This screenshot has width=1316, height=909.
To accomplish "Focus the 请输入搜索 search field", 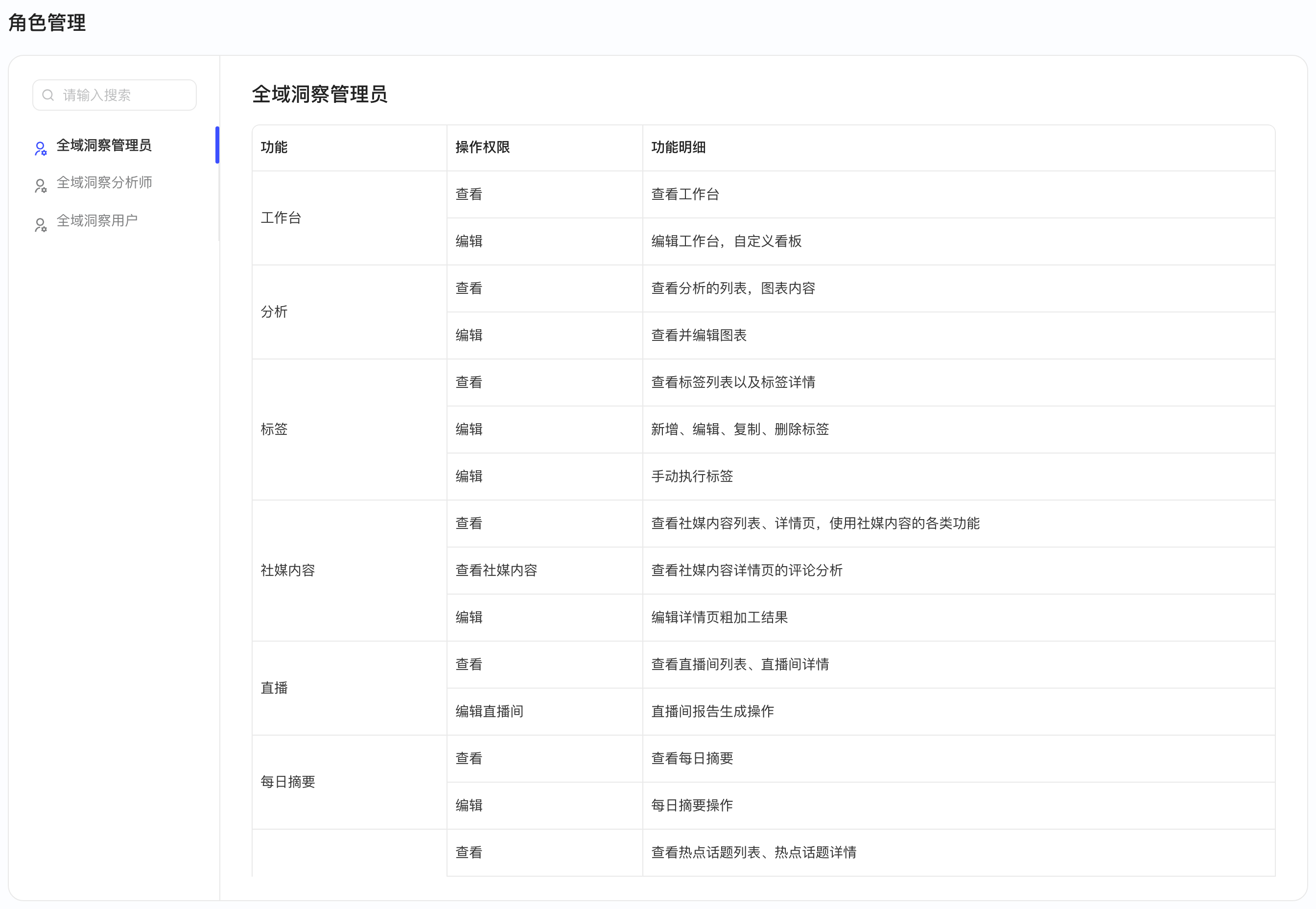I will (115, 95).
